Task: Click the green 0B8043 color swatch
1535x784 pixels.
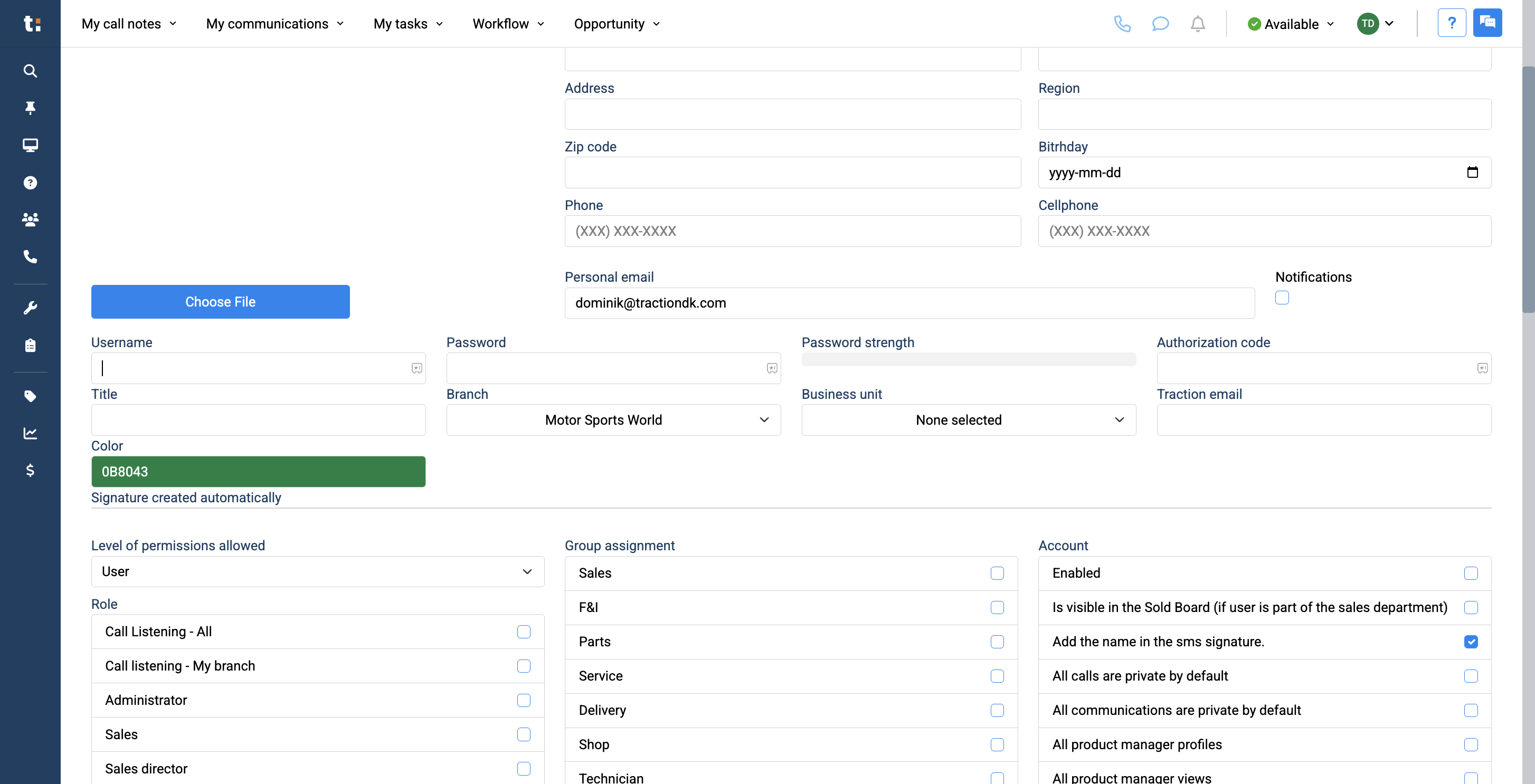Action: [x=258, y=471]
